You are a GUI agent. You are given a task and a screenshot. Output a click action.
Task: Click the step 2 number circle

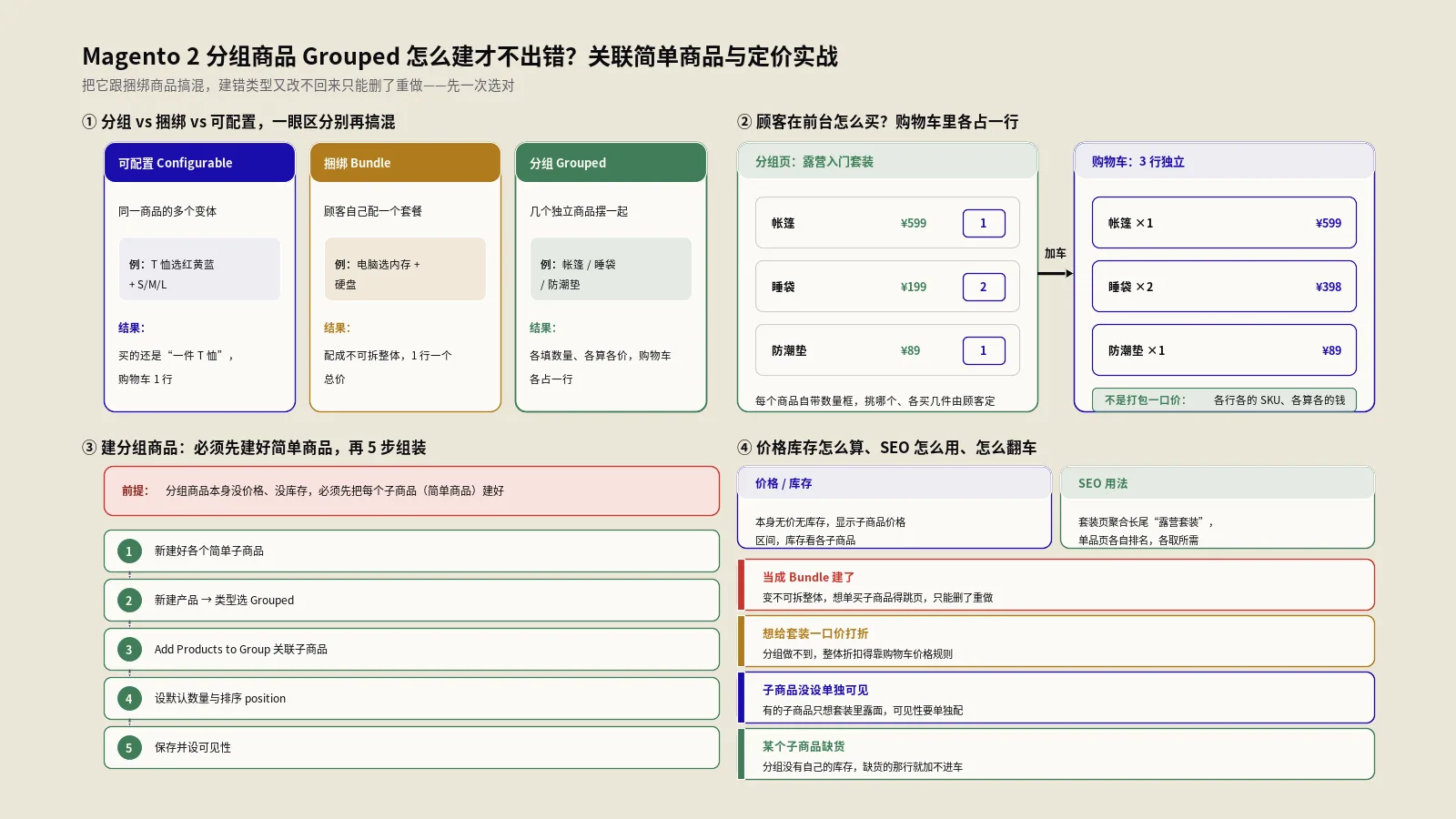129,600
